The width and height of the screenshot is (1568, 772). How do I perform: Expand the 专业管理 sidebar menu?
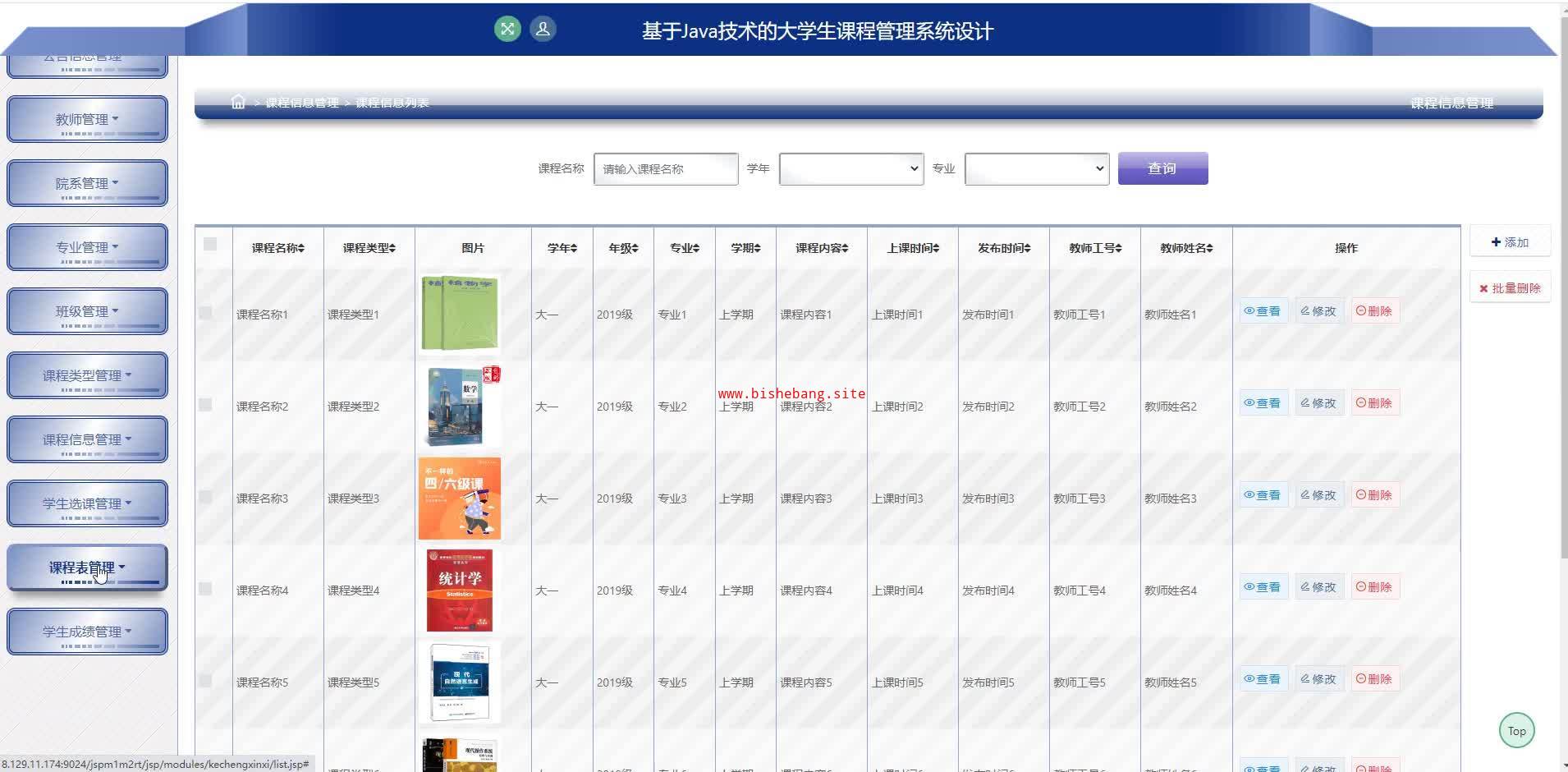87,247
